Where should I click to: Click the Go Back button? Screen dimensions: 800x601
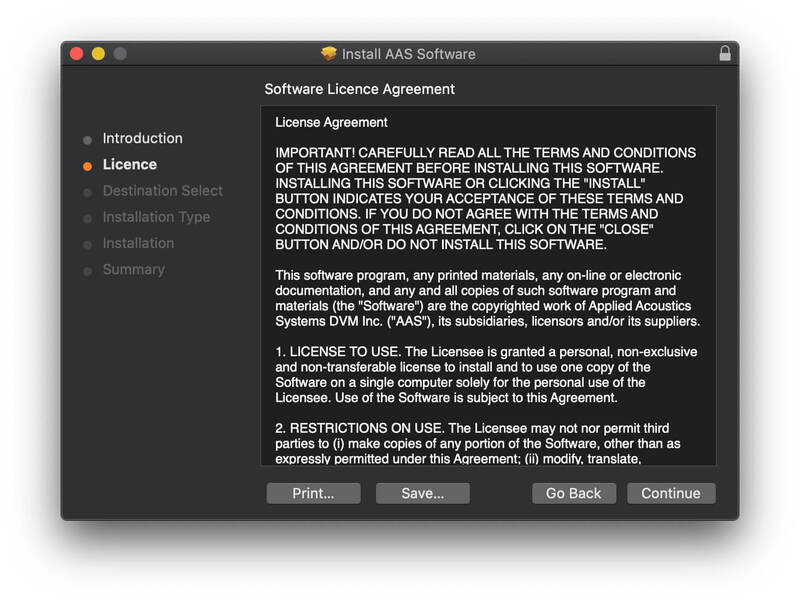(x=574, y=493)
